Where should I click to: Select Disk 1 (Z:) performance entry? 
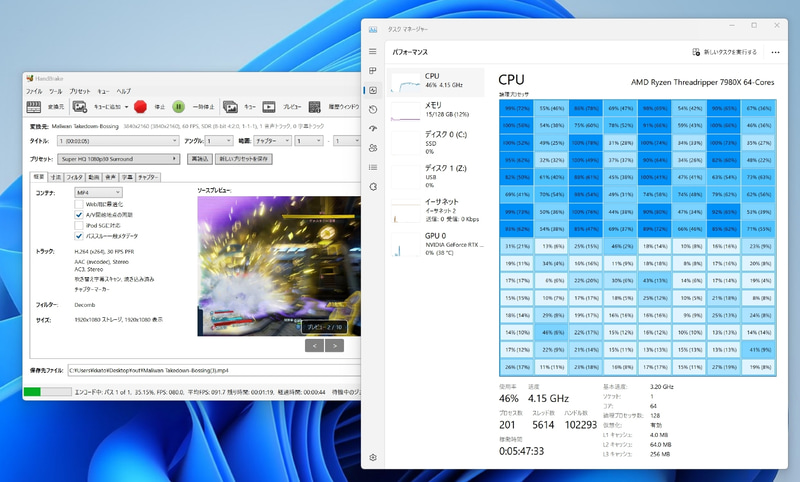pos(435,176)
